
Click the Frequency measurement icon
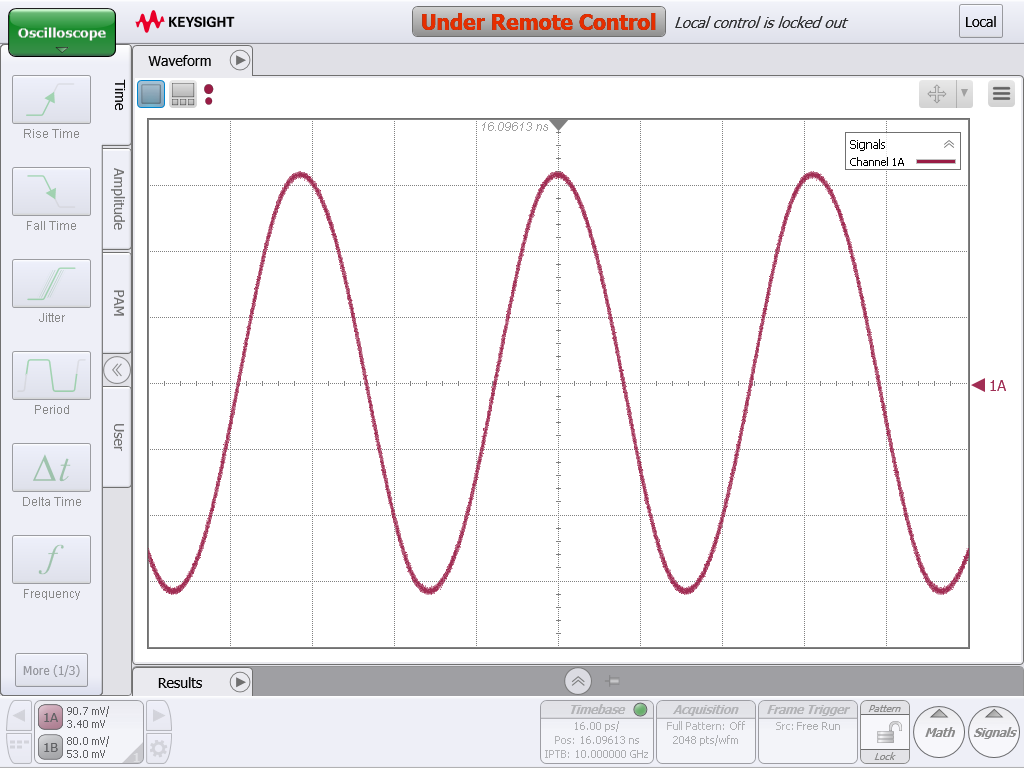point(51,560)
